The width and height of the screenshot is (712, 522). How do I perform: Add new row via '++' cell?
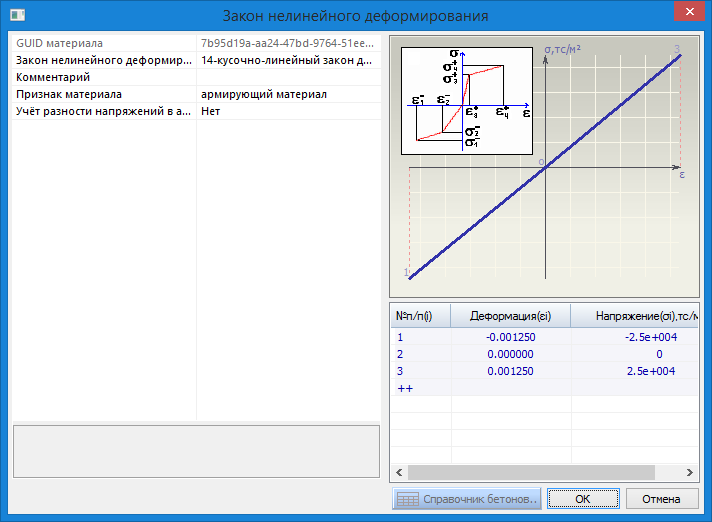(405, 388)
